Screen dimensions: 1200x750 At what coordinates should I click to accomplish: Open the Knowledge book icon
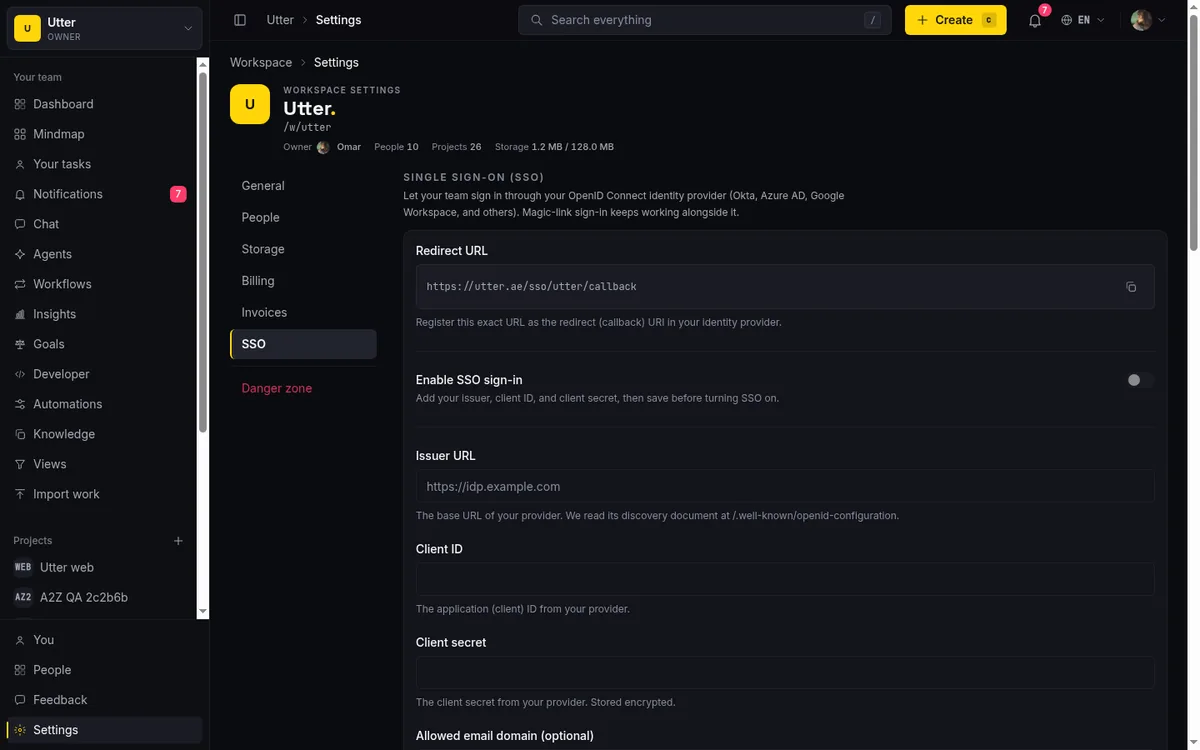click(x=20, y=434)
